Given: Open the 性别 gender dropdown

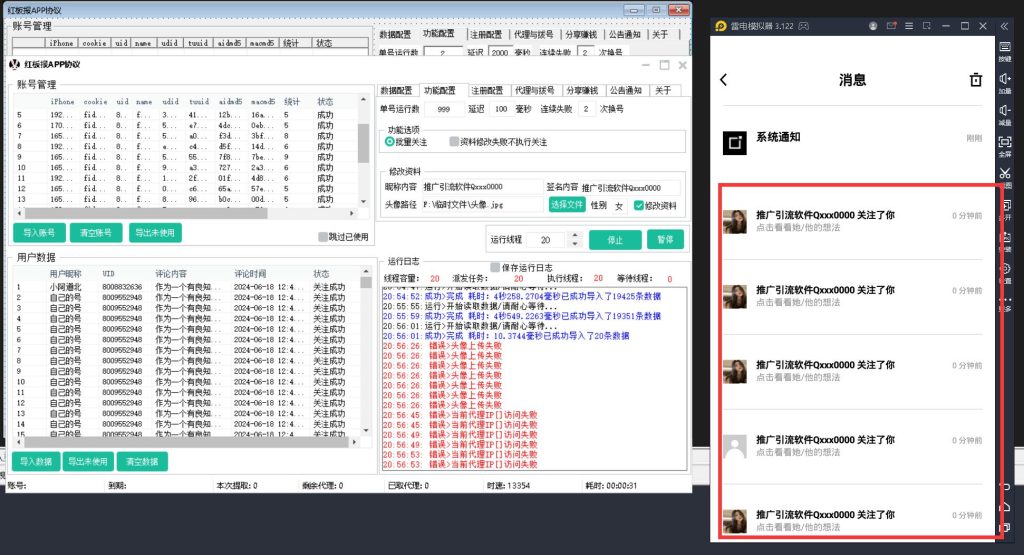Looking at the screenshot, I should pyautogui.click(x=619, y=205).
